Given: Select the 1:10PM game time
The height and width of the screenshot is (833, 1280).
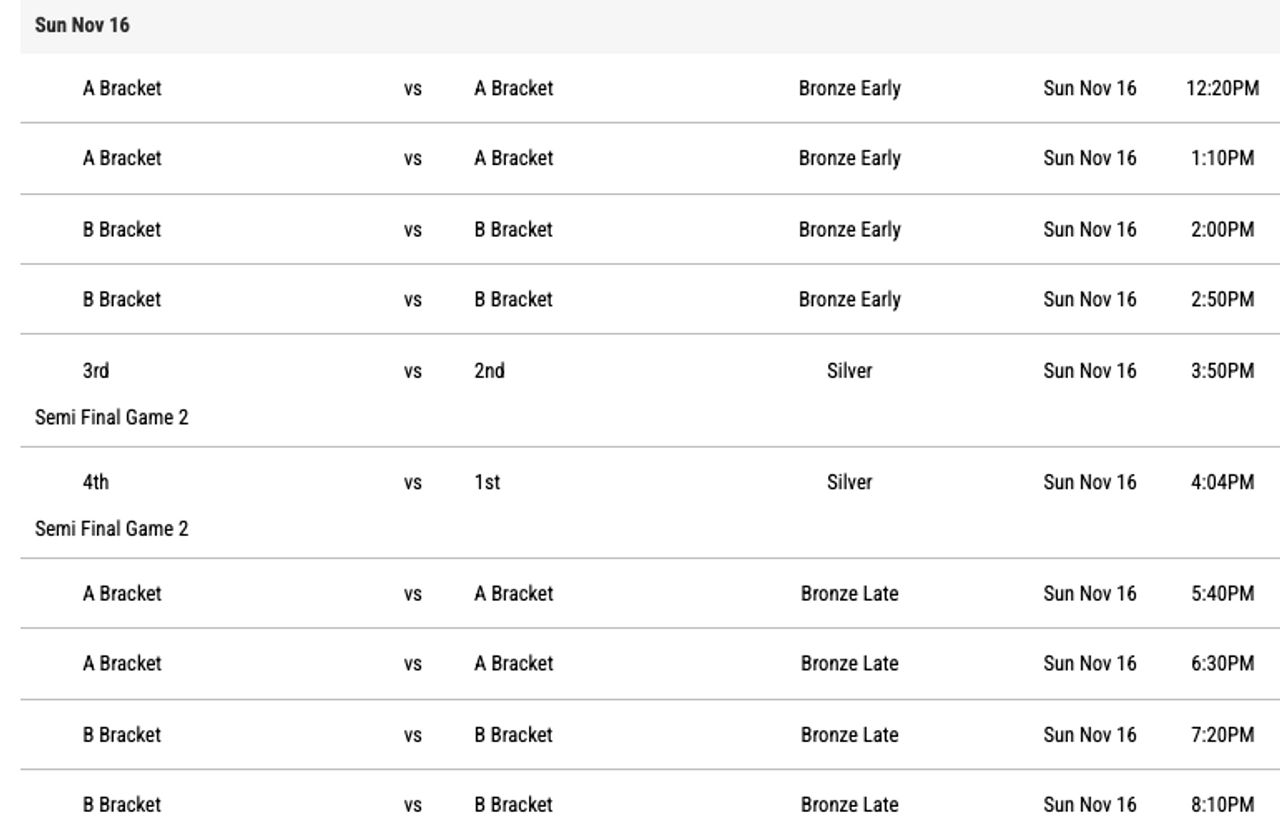Looking at the screenshot, I should 1222,158.
